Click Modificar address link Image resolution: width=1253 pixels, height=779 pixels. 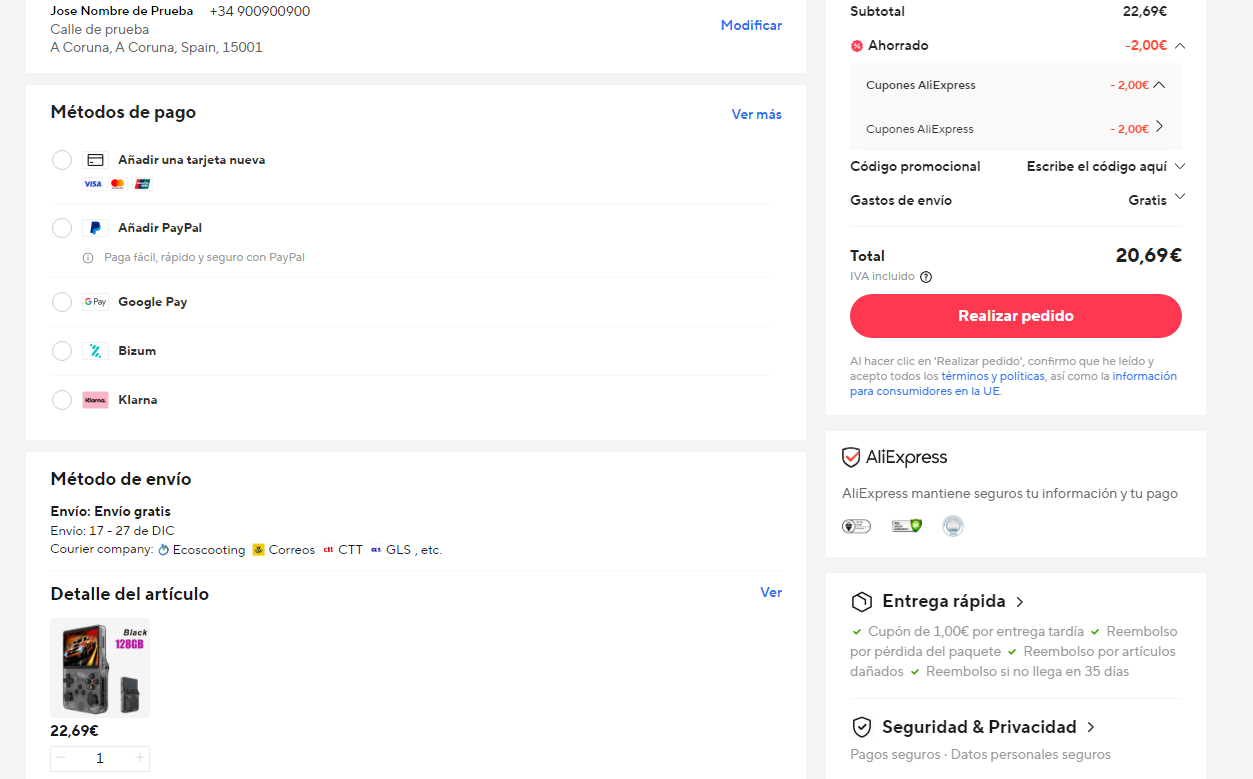751,25
